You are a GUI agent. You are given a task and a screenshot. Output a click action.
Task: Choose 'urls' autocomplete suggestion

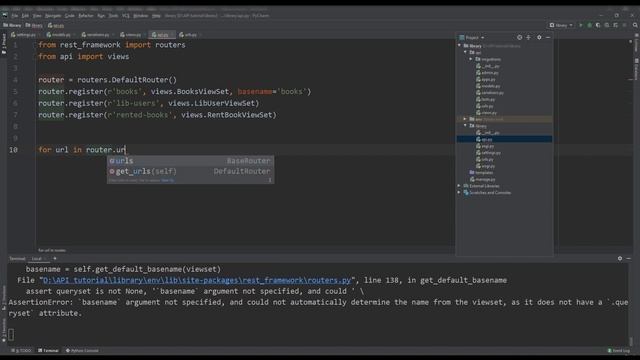[190, 161]
